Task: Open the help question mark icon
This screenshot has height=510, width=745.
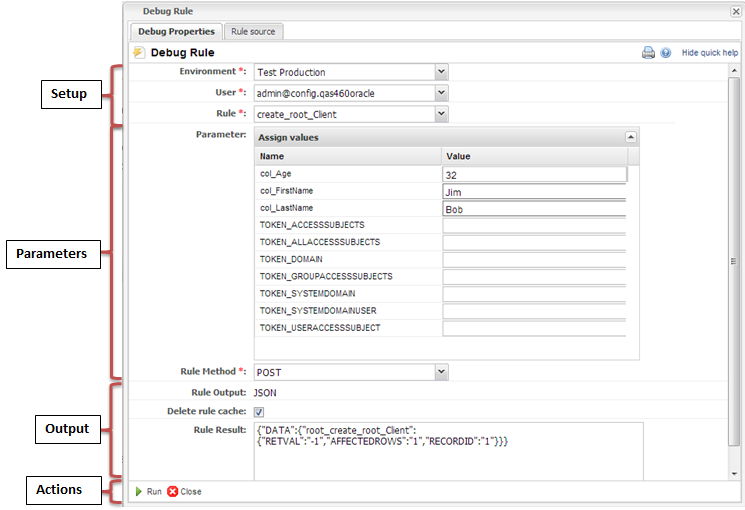Action: (666, 52)
